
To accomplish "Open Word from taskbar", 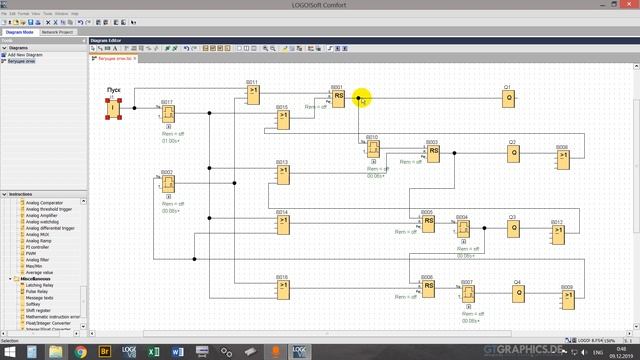I will tap(178, 352).
